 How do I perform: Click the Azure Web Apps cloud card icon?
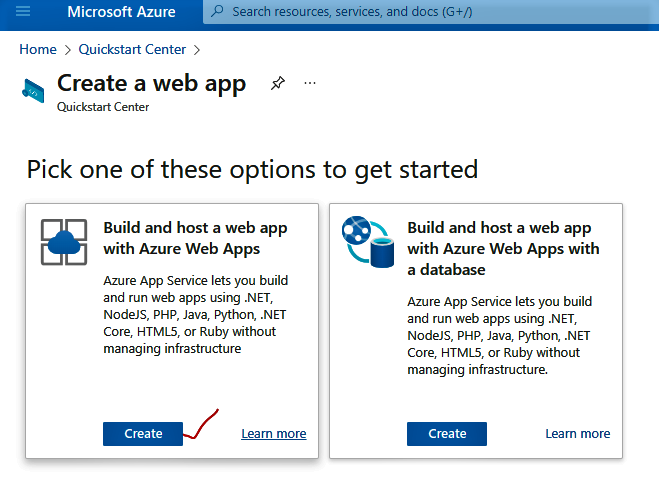(x=64, y=241)
